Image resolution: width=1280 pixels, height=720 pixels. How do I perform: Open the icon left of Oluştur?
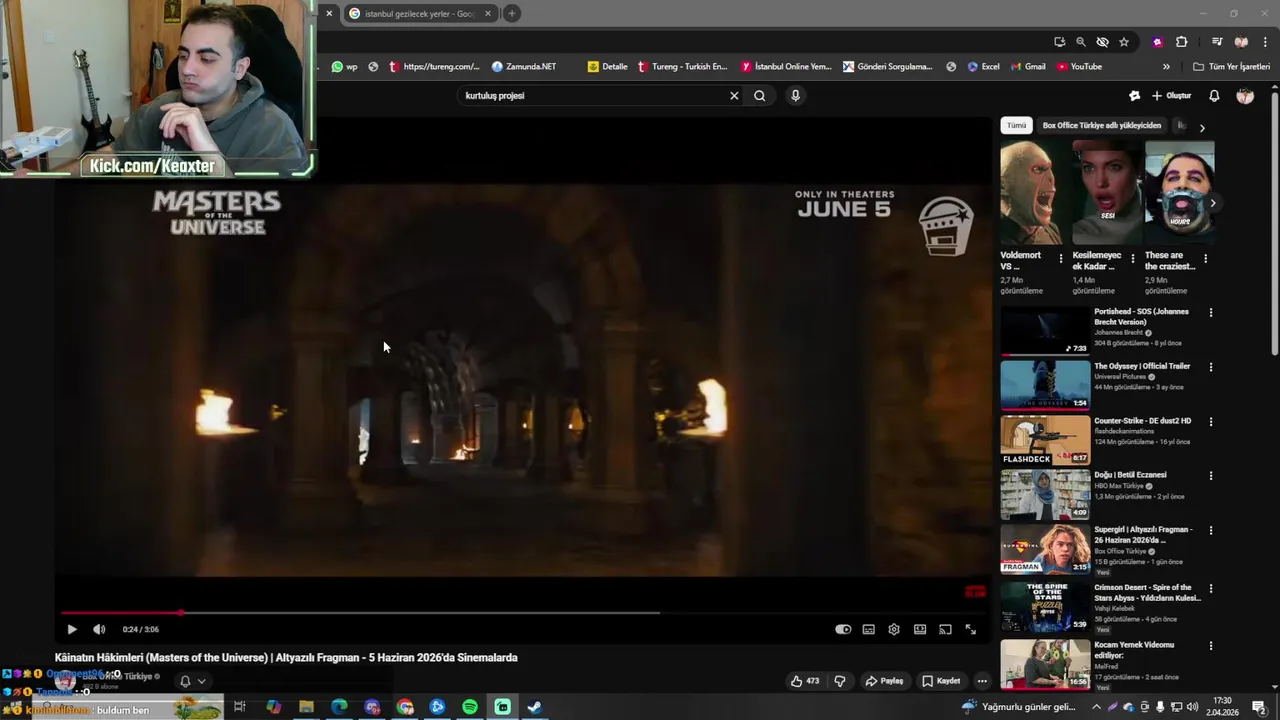[1134, 96]
